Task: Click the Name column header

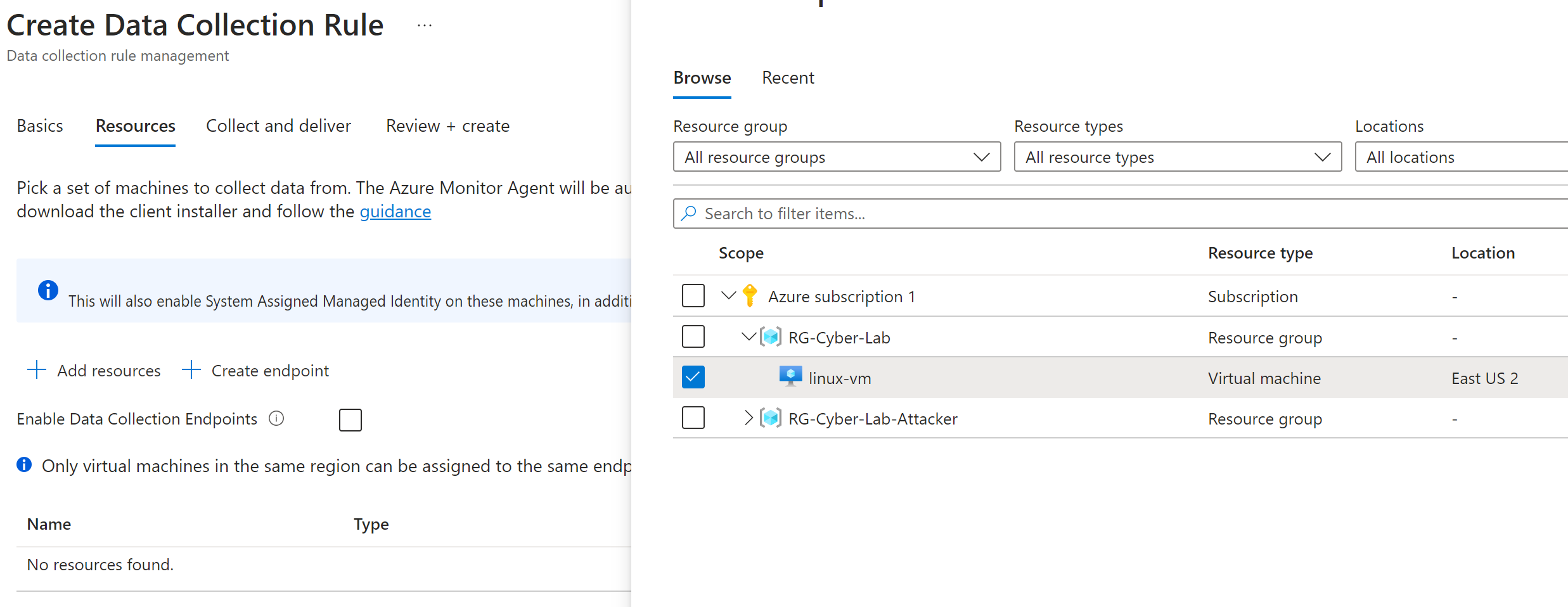Action: (49, 524)
